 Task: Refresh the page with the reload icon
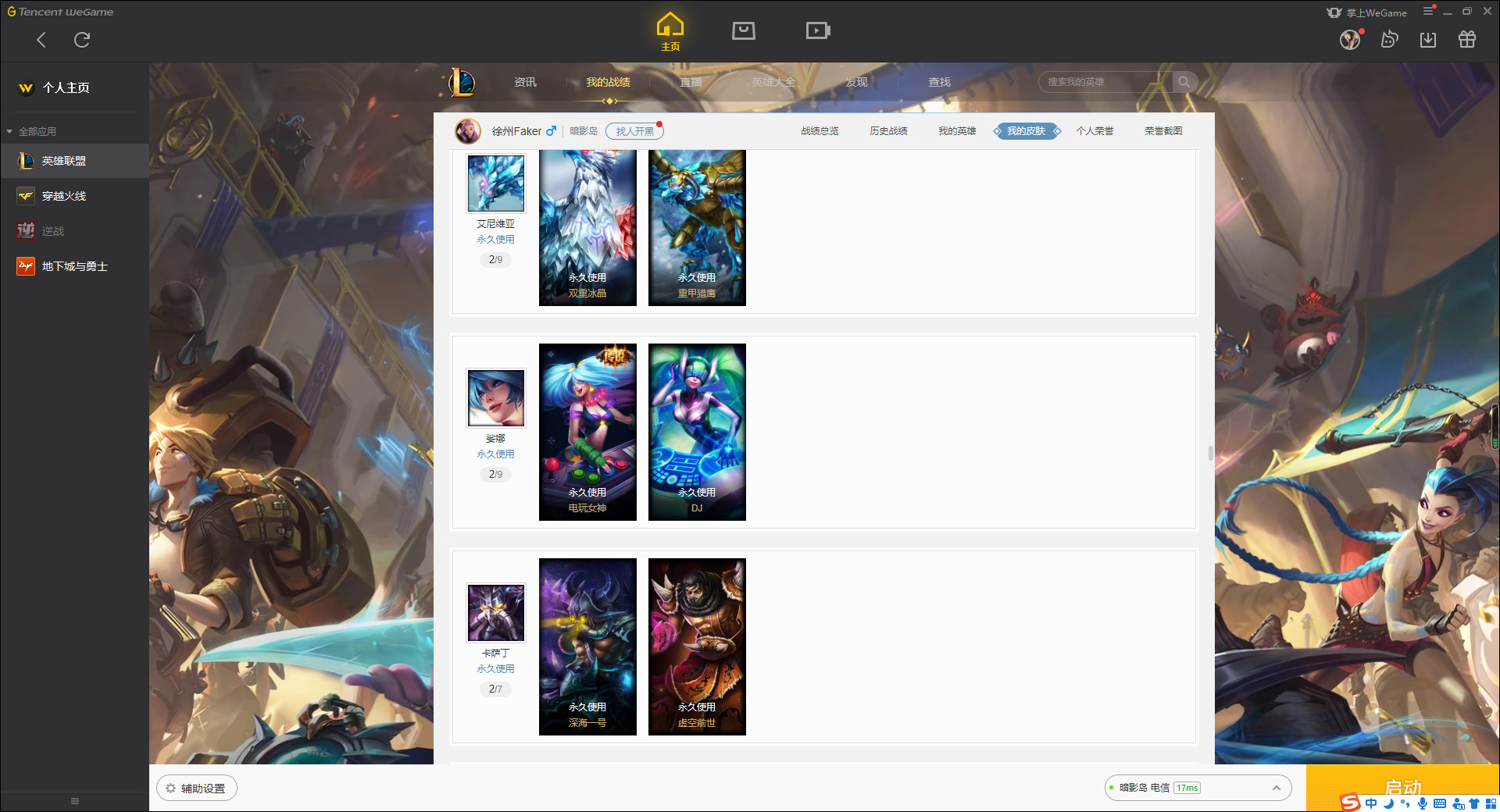[82, 40]
